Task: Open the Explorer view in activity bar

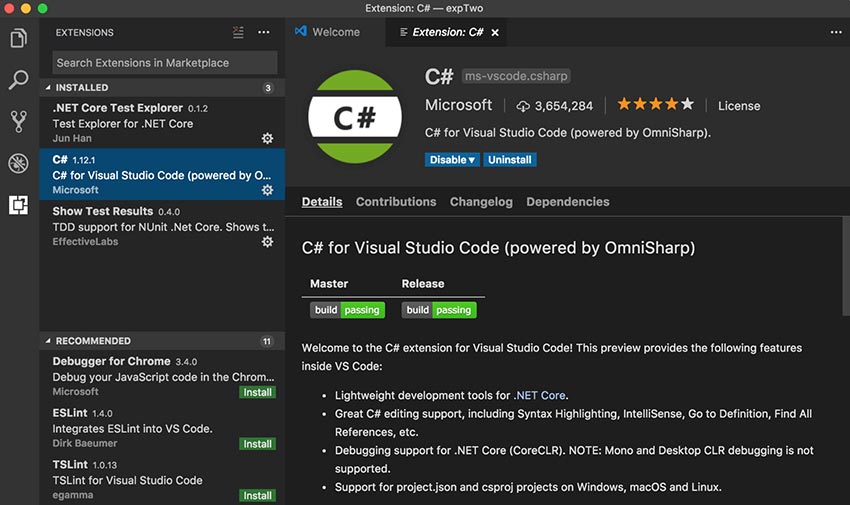Action: [18, 38]
